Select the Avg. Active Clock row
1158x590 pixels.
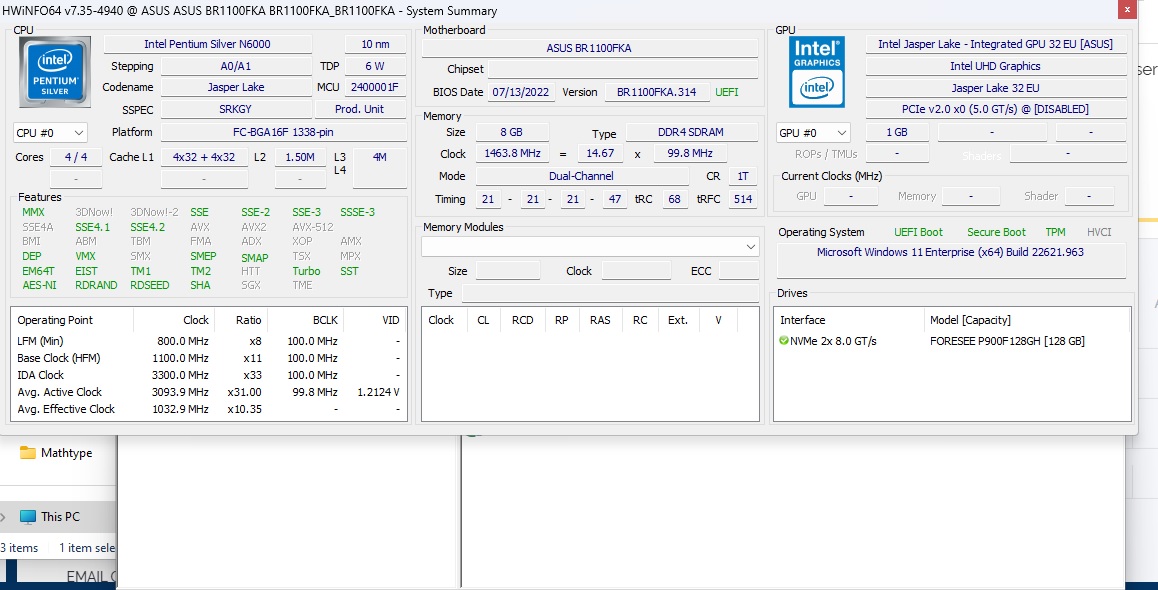click(209, 392)
